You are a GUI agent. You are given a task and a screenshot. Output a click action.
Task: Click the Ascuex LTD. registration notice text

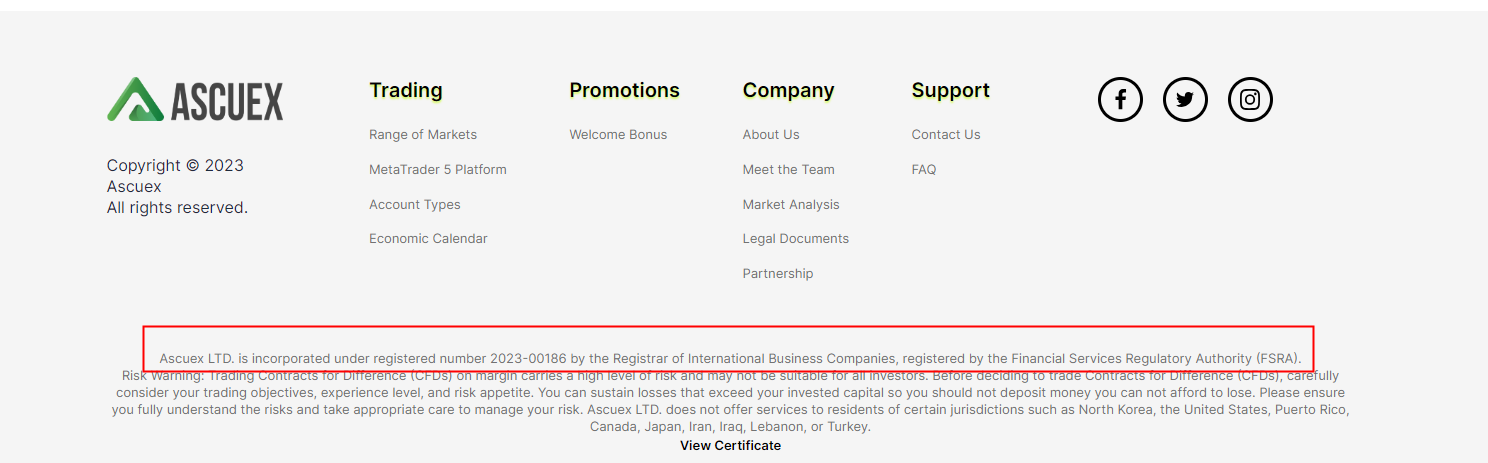[x=730, y=358]
